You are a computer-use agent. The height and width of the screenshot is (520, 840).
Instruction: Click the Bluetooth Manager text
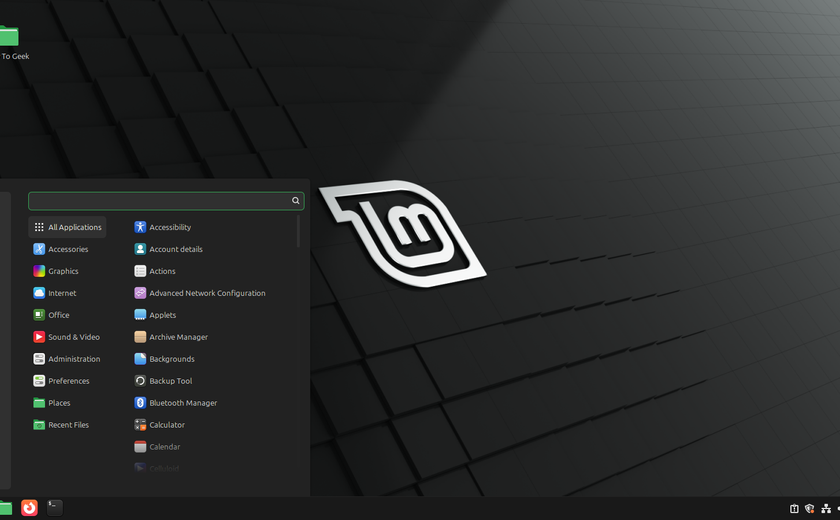[x=183, y=403]
